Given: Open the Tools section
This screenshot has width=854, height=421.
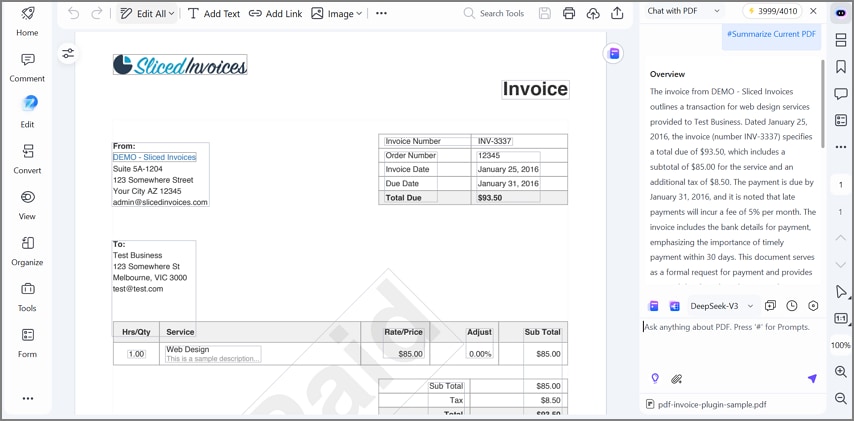Looking at the screenshot, I should tap(27, 297).
